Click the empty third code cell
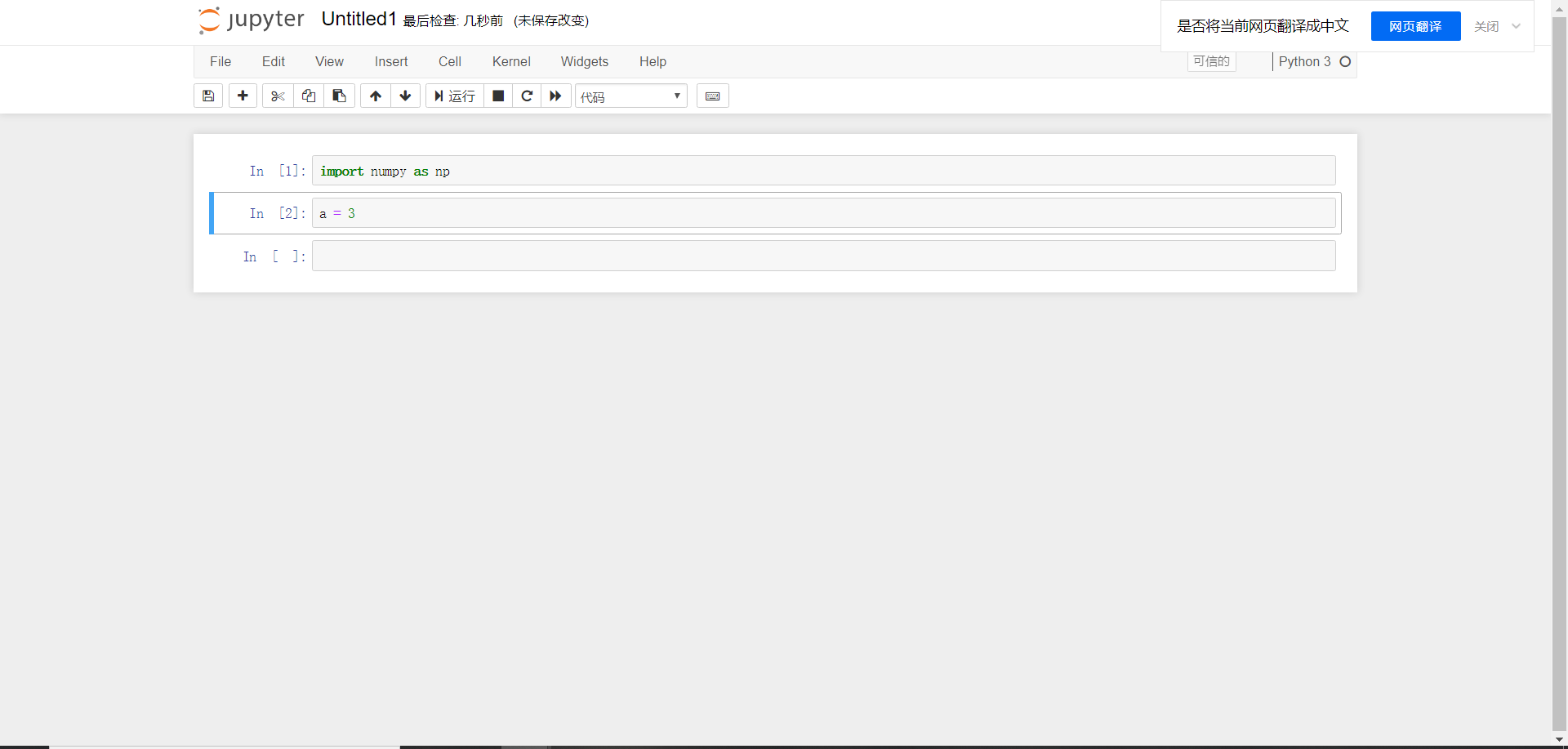1568x749 pixels. [823, 256]
